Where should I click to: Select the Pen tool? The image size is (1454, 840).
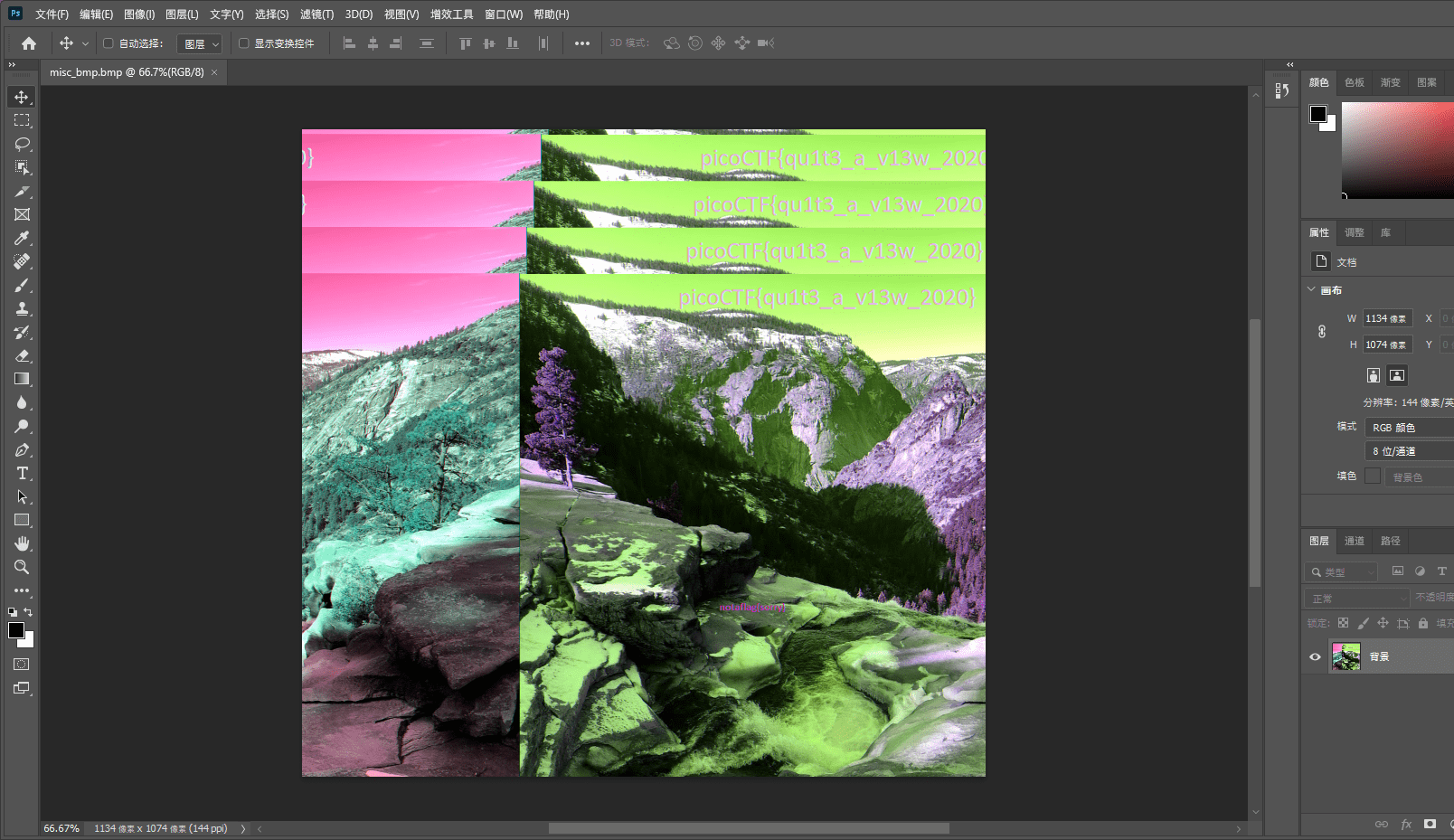(x=22, y=449)
